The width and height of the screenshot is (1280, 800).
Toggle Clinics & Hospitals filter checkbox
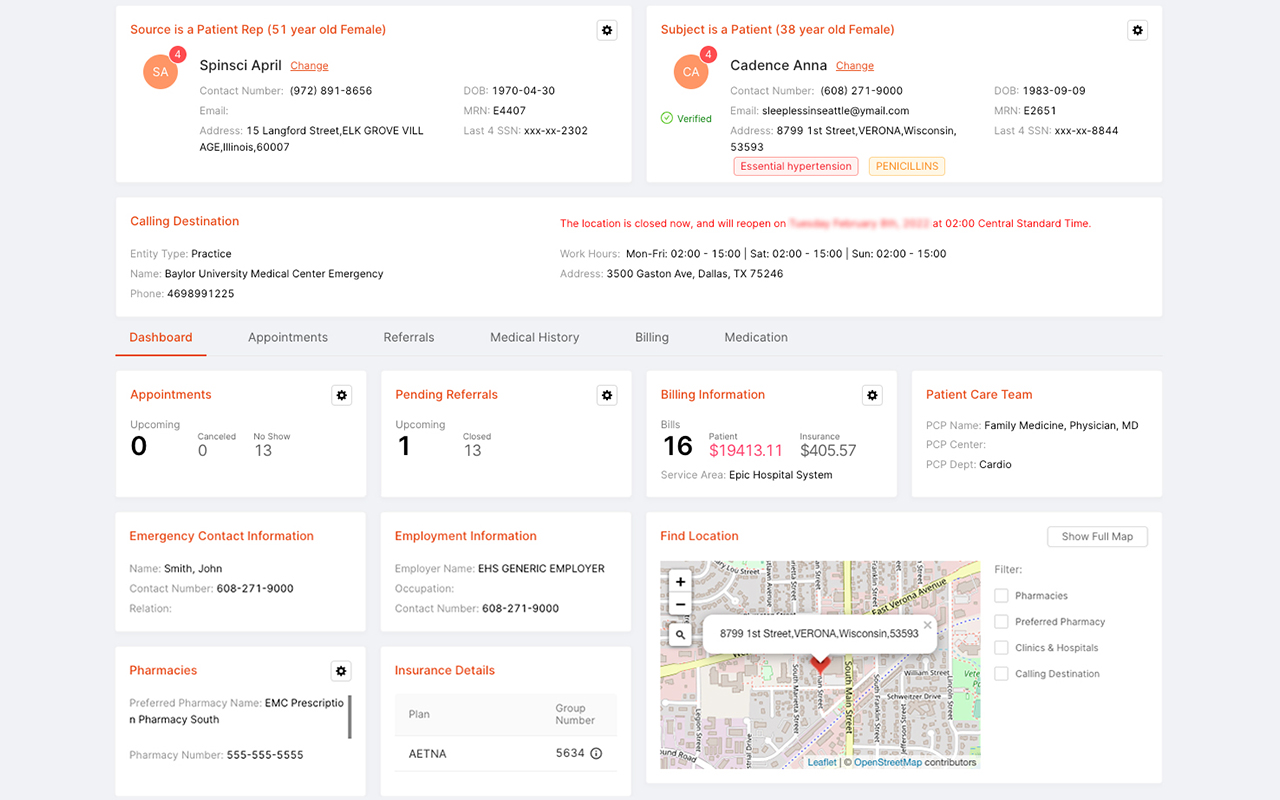click(1001, 648)
